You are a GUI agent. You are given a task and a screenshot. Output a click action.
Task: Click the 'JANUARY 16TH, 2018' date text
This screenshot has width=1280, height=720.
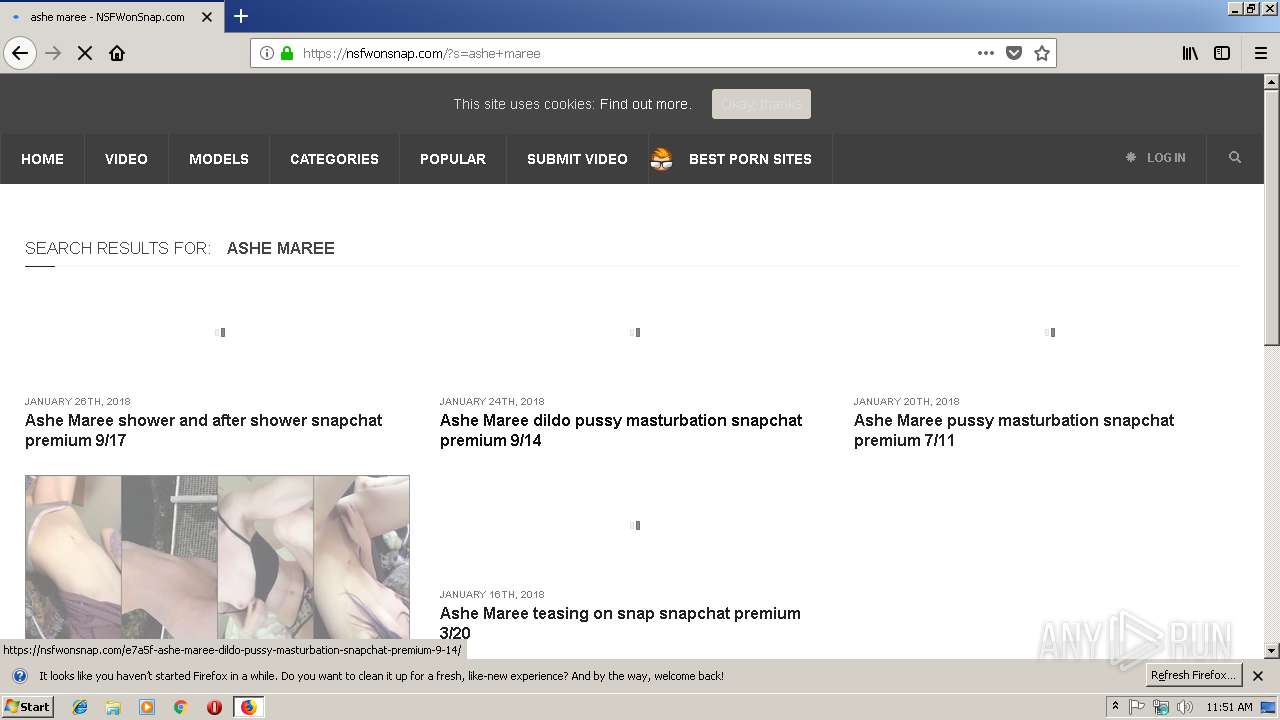(x=492, y=595)
